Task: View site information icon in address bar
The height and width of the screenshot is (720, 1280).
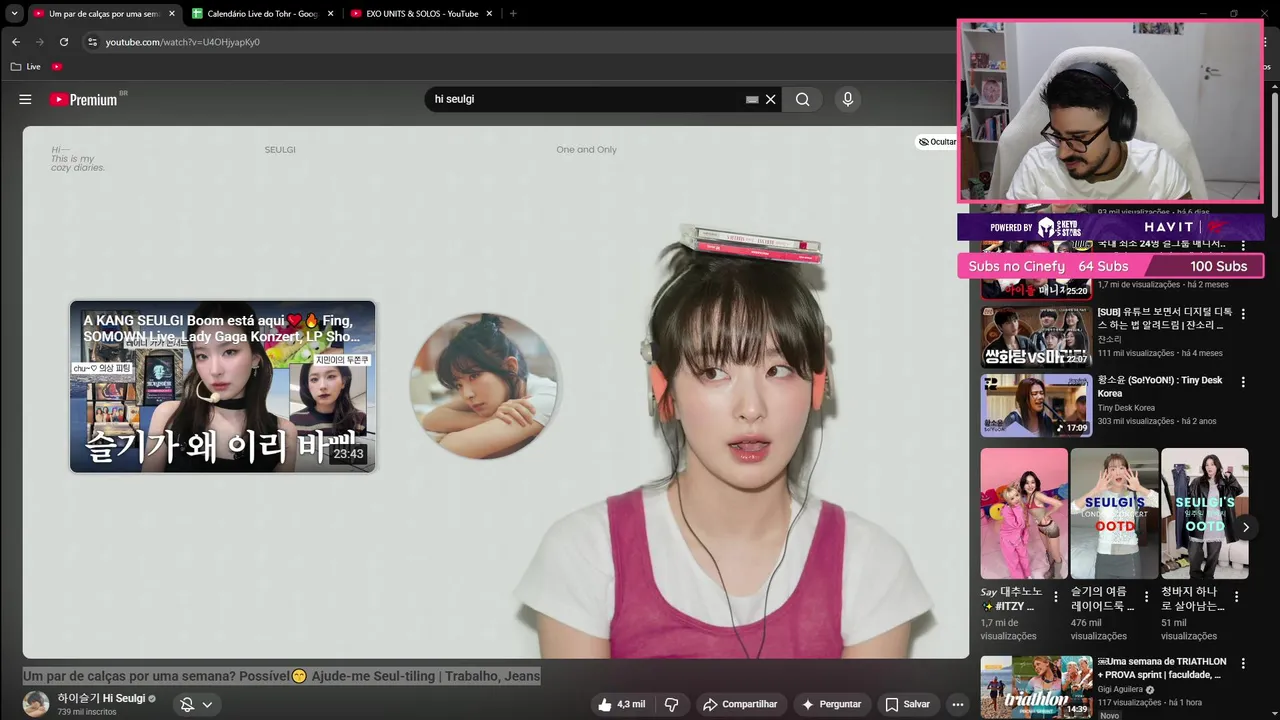Action: (x=92, y=42)
